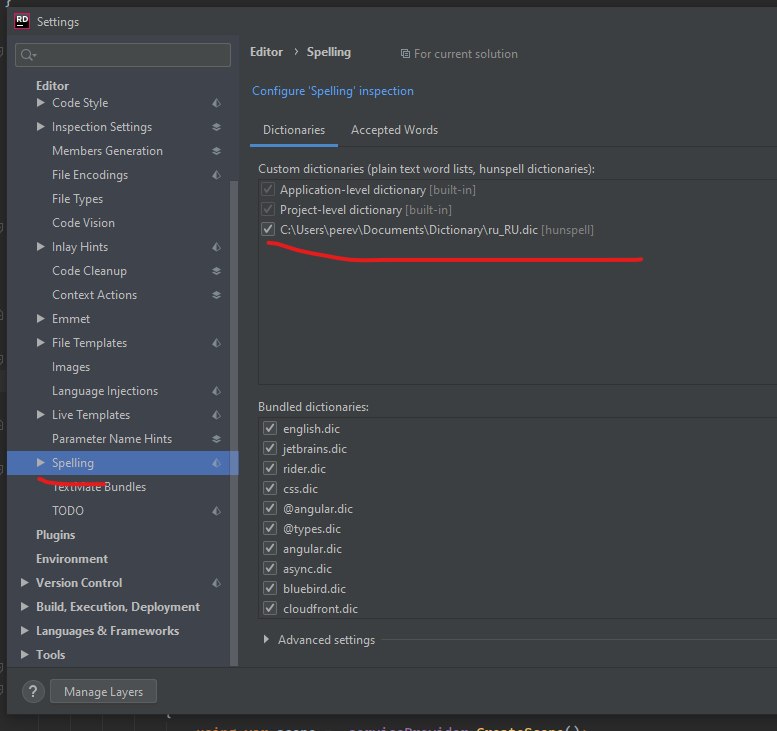The height and width of the screenshot is (731, 777).
Task: Click the 'For current solution' copy icon
Action: 405,54
